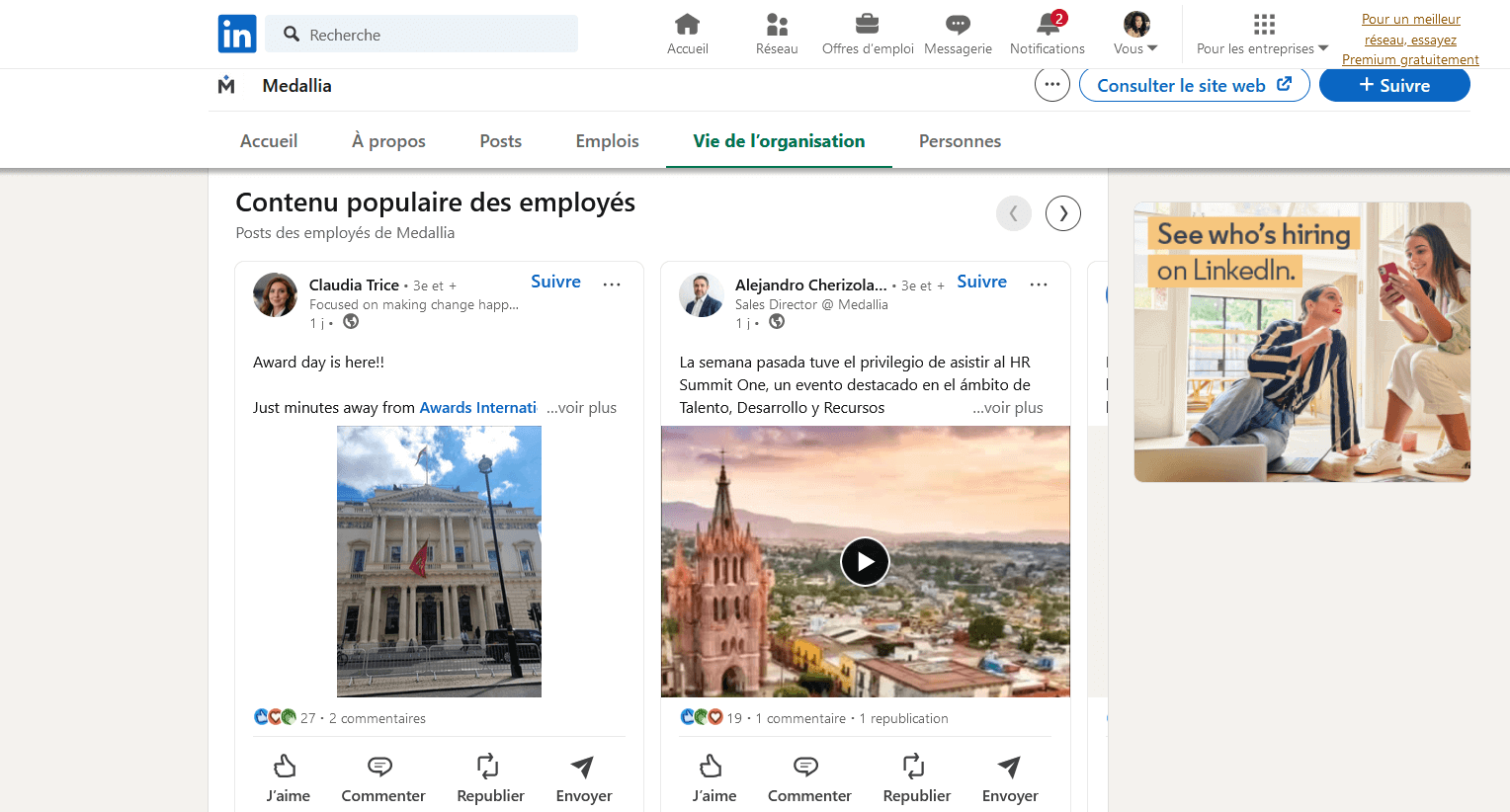Follow Alejandro Cherizola via Suivre
The height and width of the screenshot is (812, 1510).
[982, 282]
